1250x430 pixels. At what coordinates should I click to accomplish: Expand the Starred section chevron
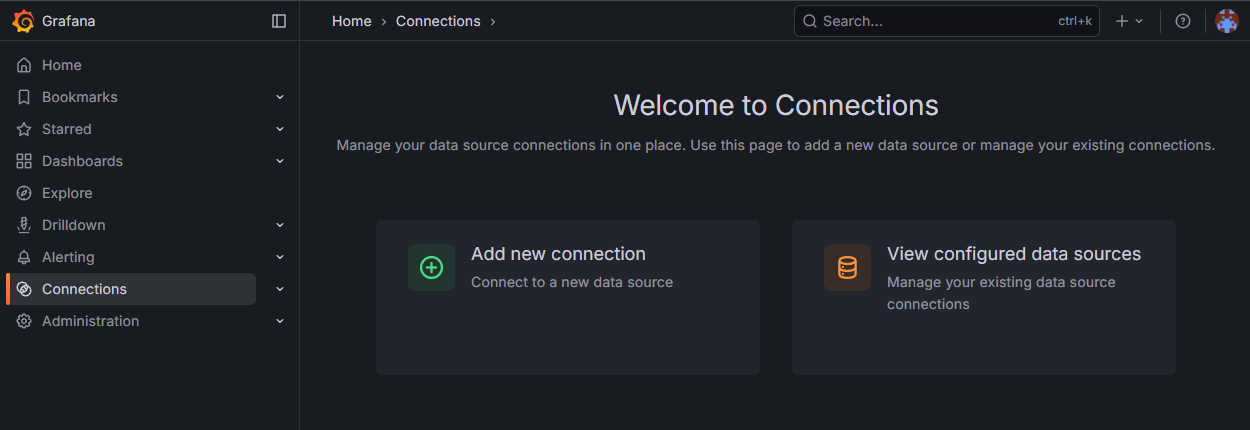click(x=280, y=129)
